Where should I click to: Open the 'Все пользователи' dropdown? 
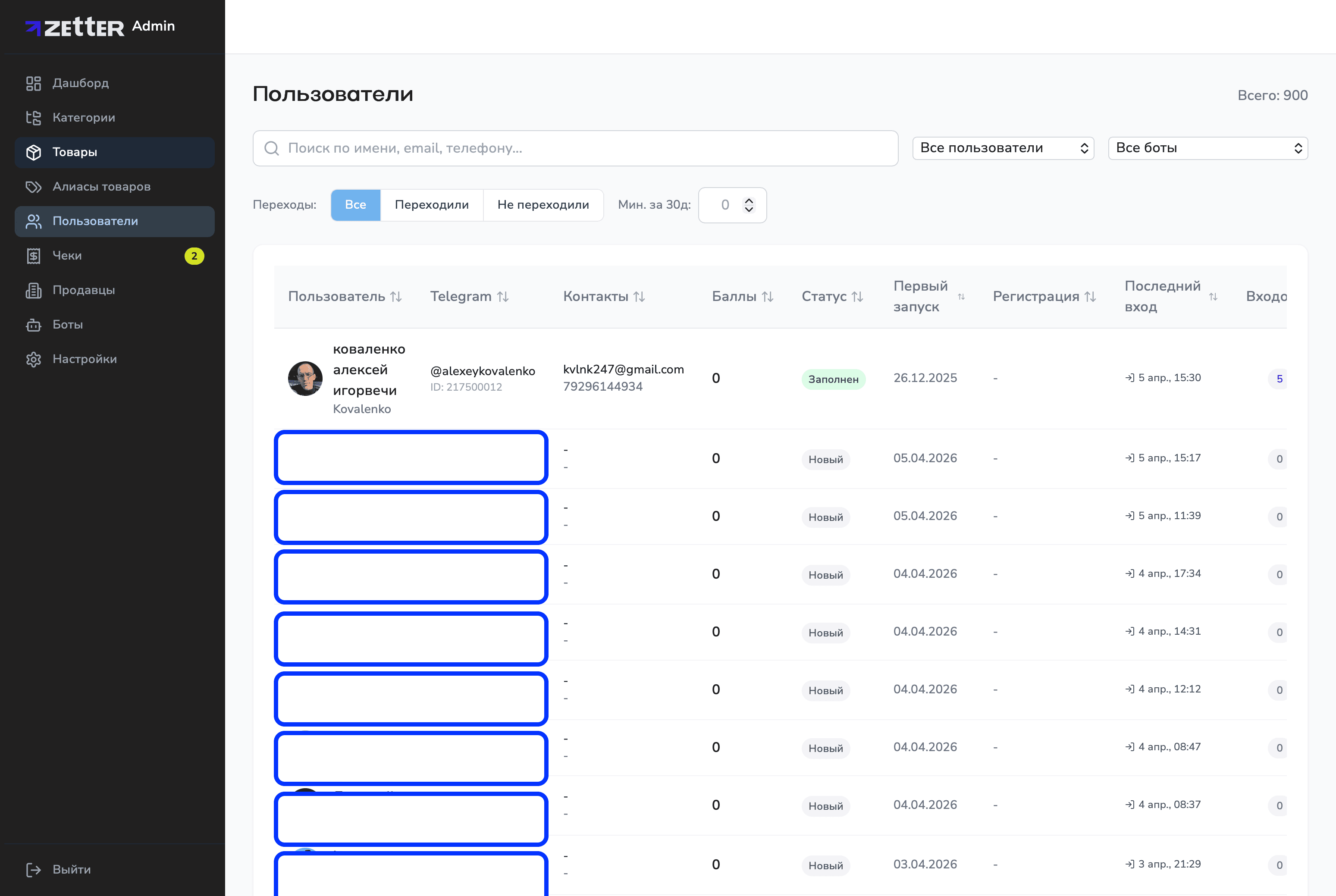[1003, 149]
